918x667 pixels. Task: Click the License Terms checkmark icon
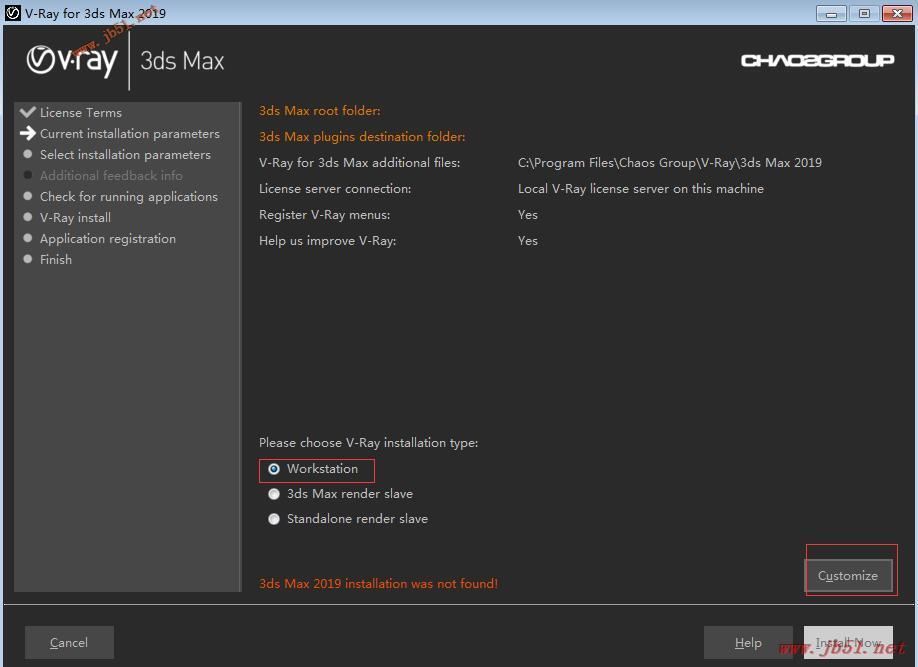point(28,112)
